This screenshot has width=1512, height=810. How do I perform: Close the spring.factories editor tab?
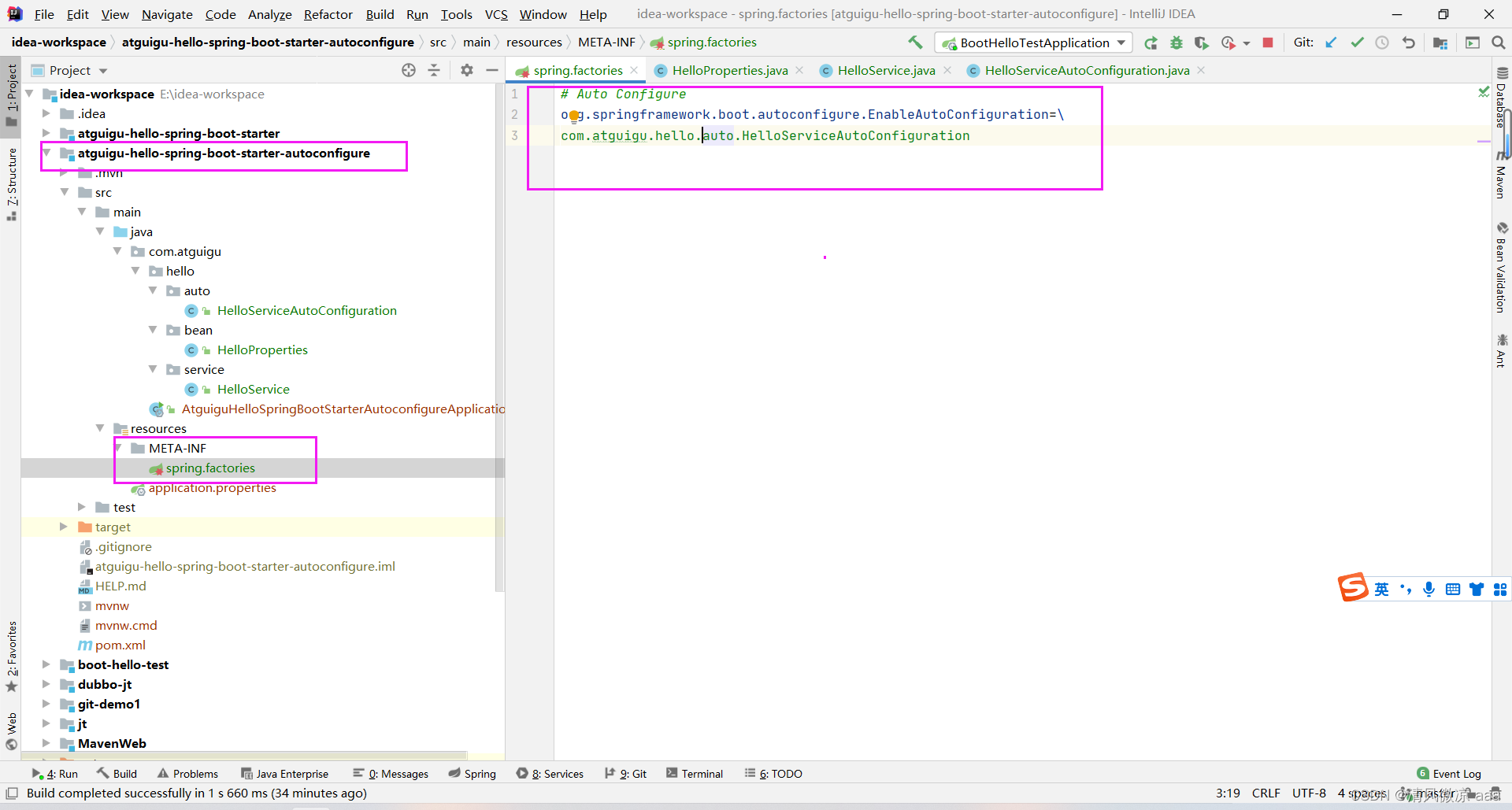point(634,70)
